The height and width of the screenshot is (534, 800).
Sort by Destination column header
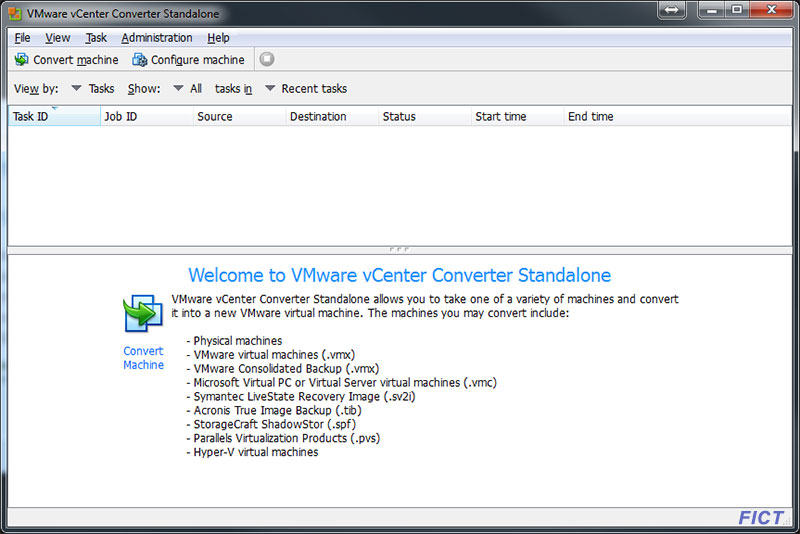tap(333, 116)
